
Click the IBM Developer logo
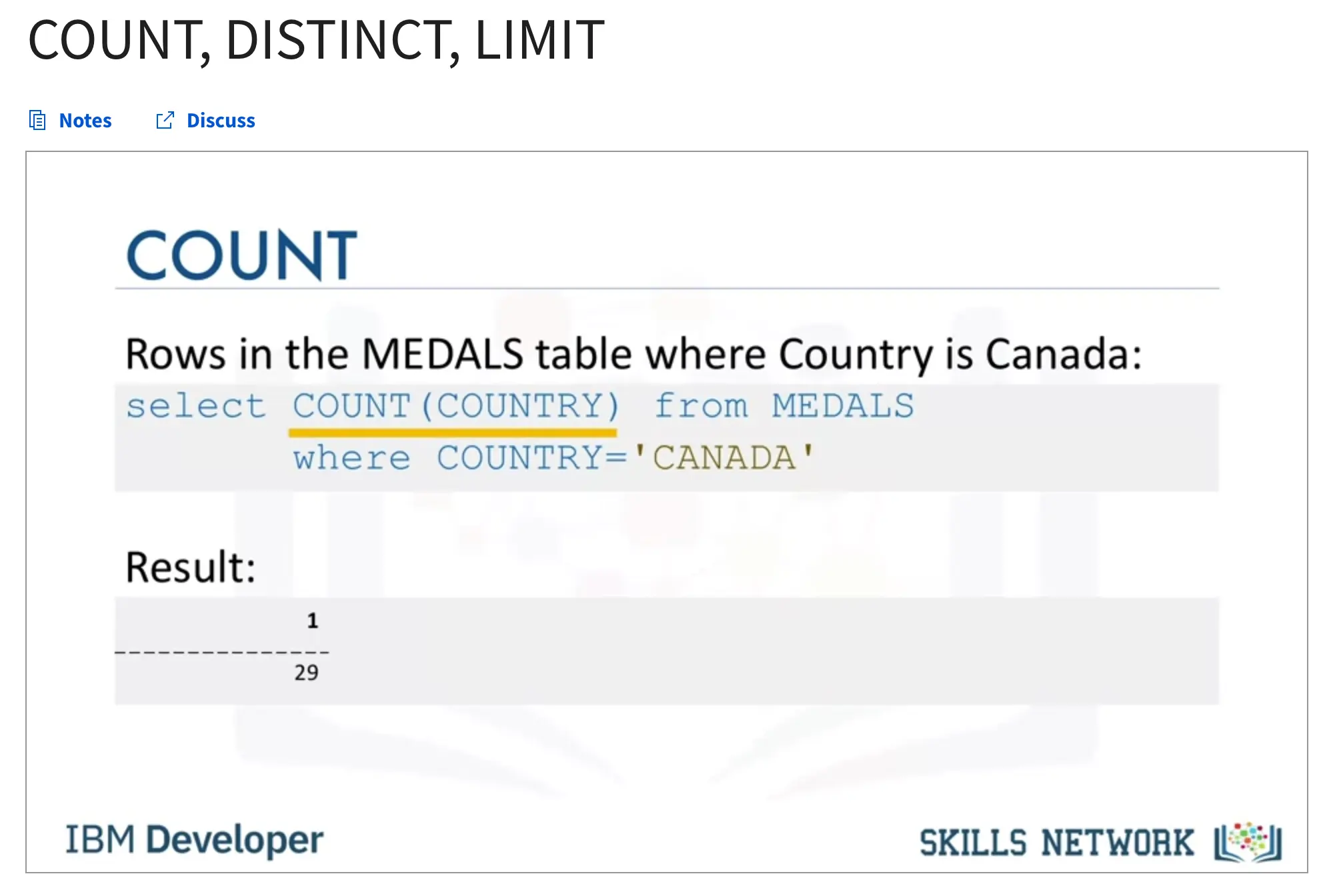[194, 839]
